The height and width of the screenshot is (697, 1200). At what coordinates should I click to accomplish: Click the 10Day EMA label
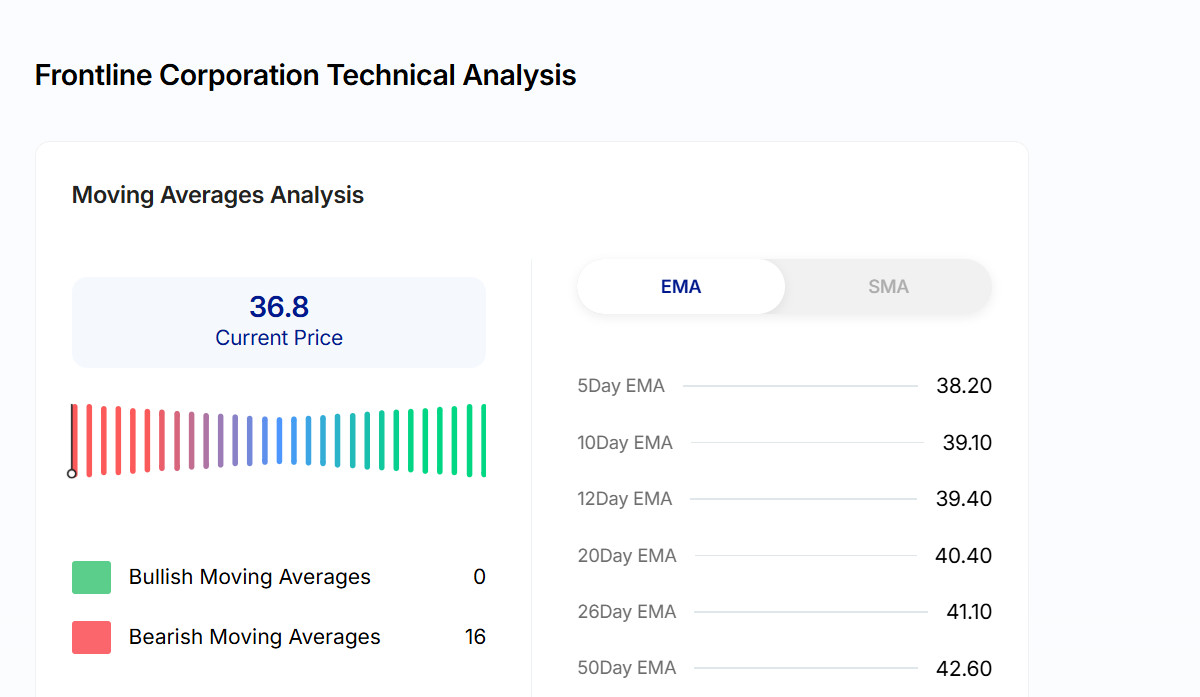[x=625, y=442]
